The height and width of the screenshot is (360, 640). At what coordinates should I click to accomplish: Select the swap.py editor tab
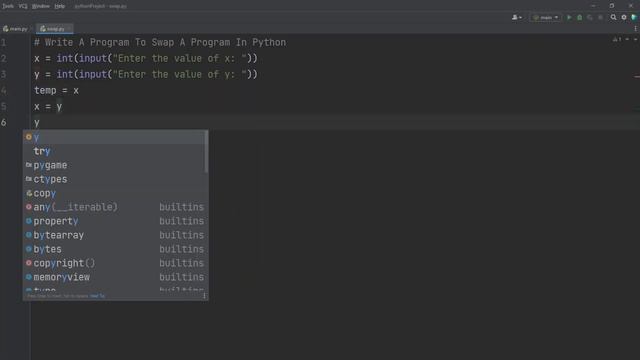pos(54,29)
